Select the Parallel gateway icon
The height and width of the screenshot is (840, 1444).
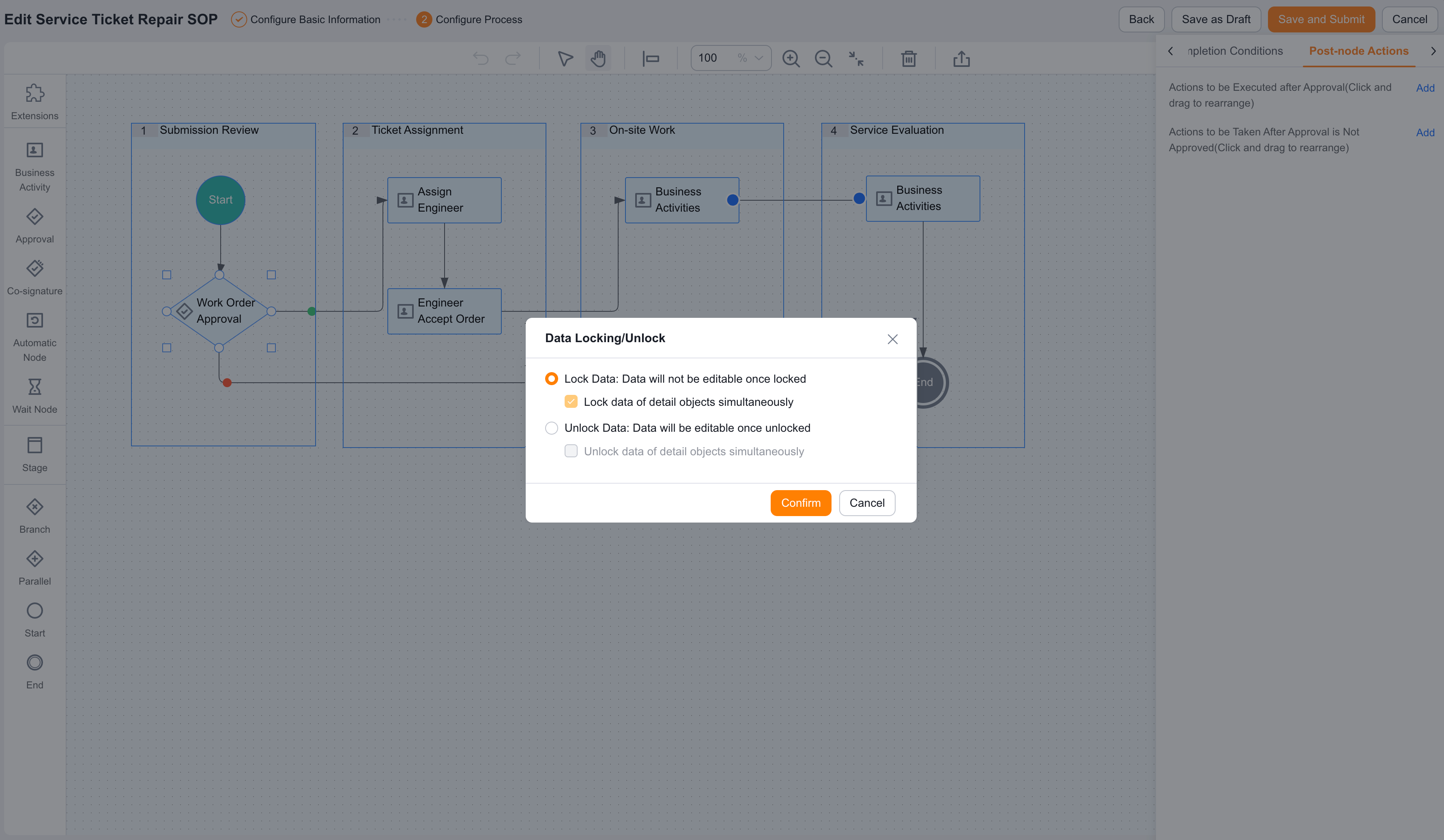pos(34,559)
